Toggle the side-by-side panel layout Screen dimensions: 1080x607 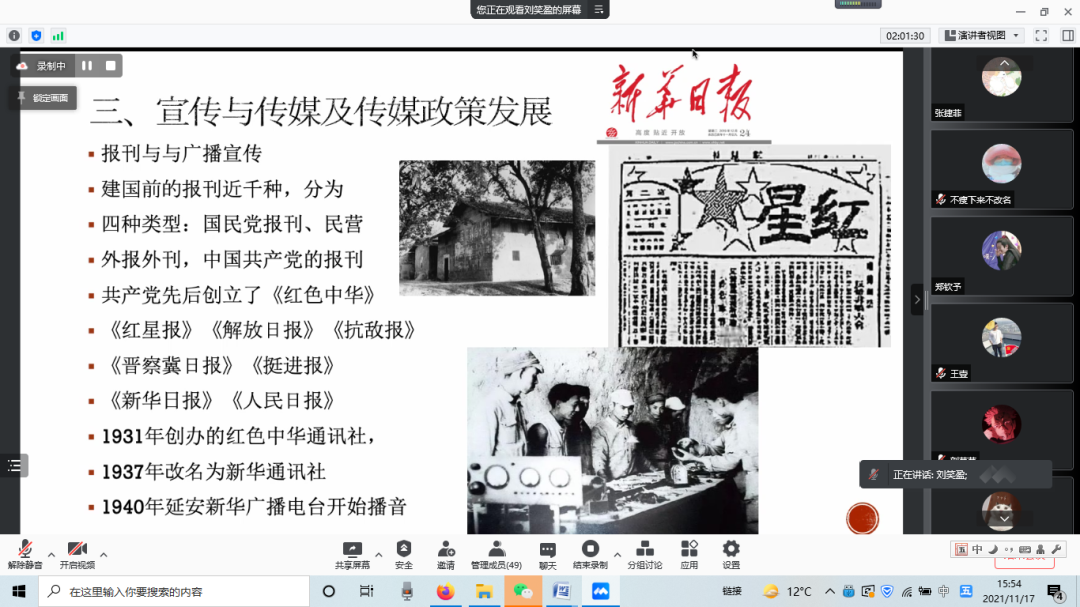point(1067,36)
